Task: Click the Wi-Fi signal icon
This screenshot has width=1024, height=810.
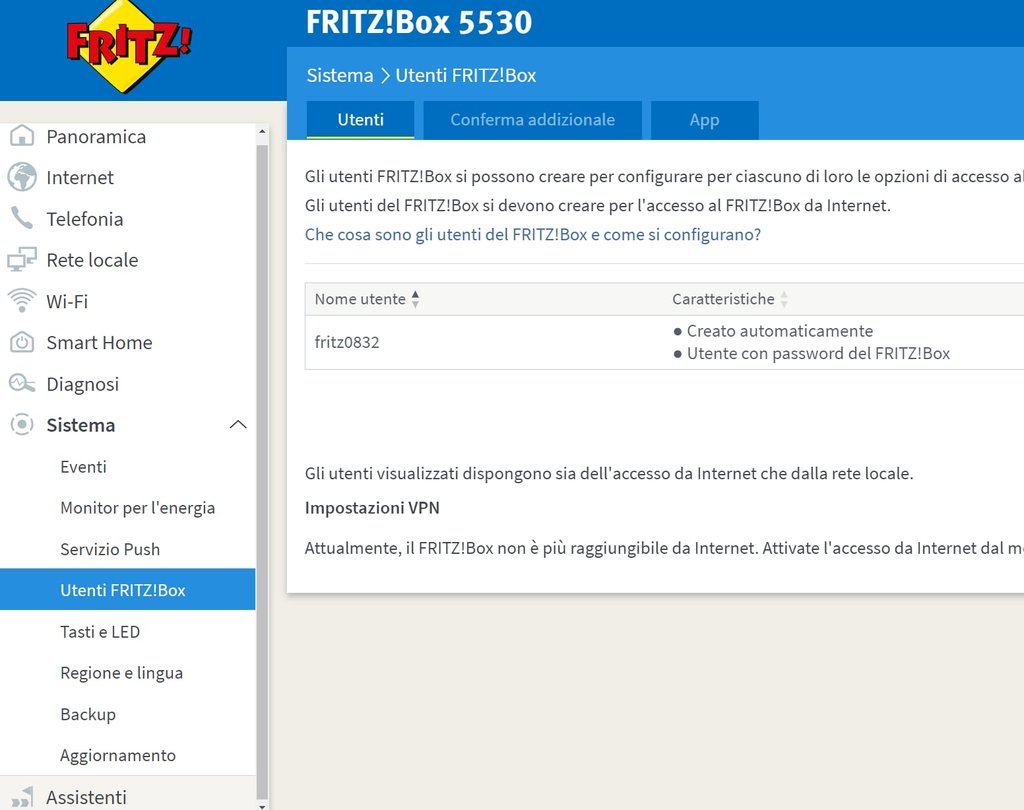Action: click(22, 300)
